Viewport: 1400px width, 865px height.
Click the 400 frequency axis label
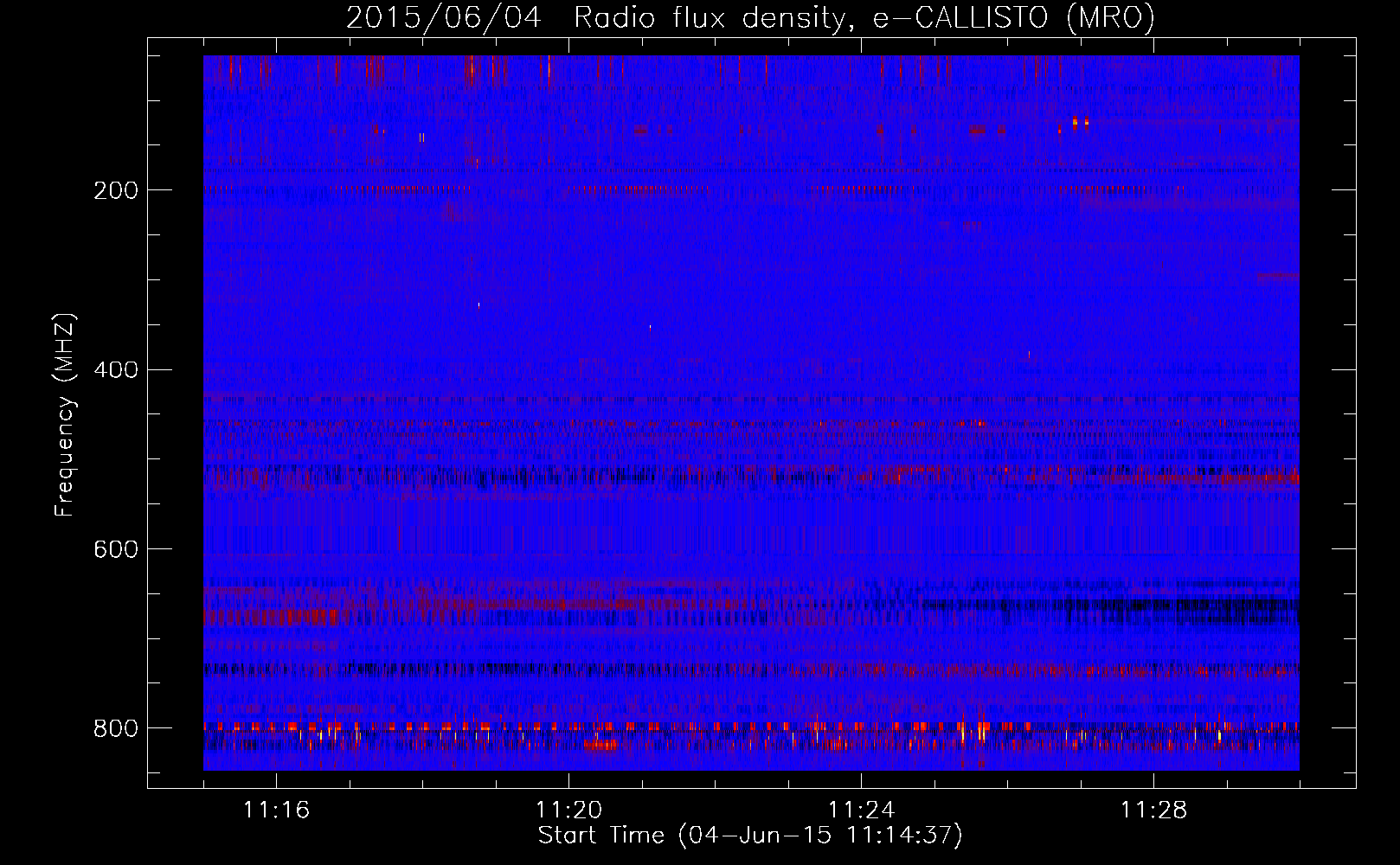tap(115, 370)
